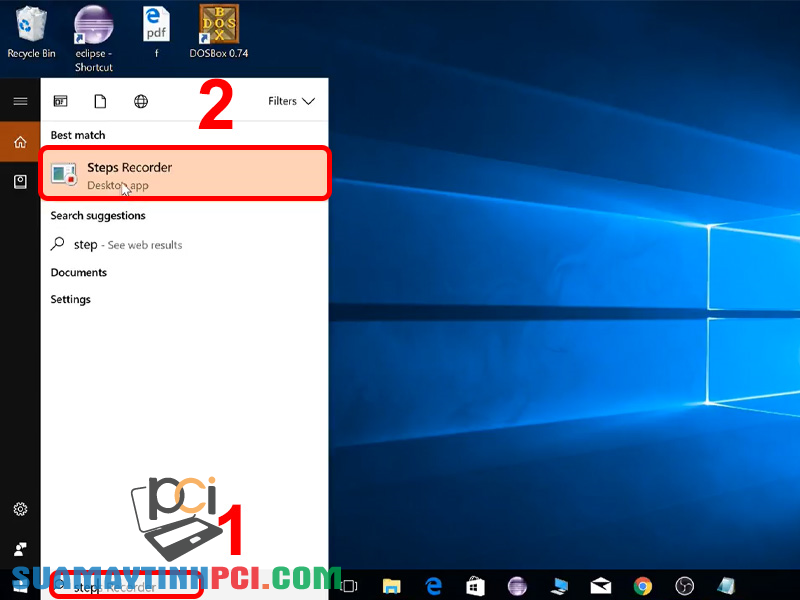This screenshot has width=800, height=600.
Task: Filter results by Apps icon
Action: coord(60,101)
